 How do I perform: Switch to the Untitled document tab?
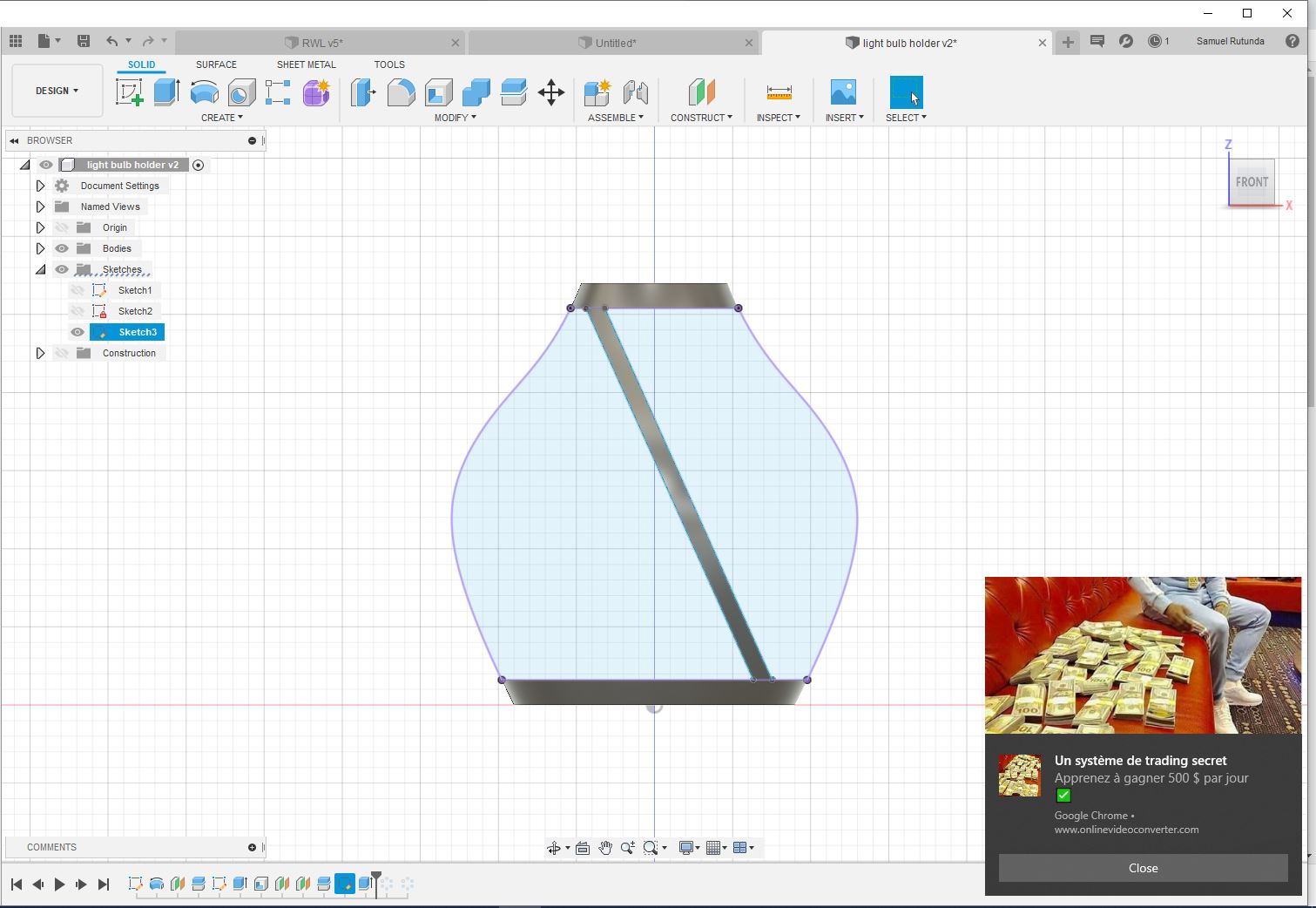614,43
